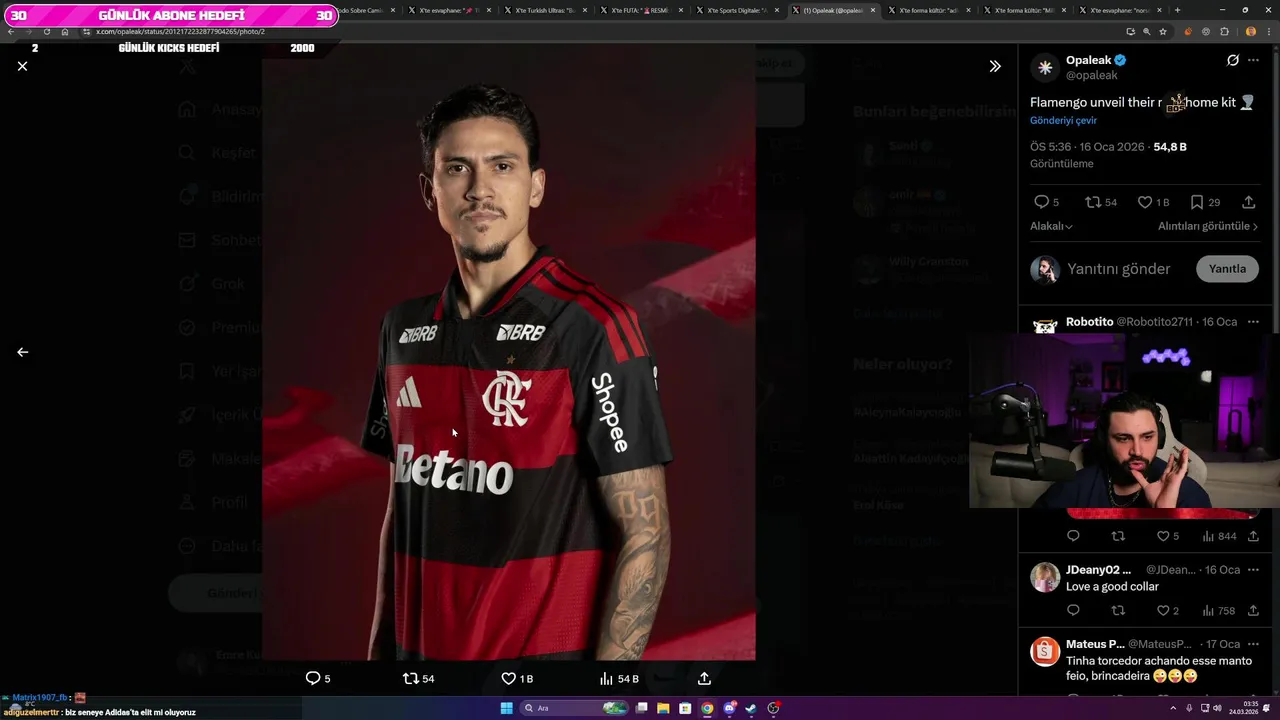1280x720 pixels.
Task: Open the @opaleak handle link
Action: click(1092, 75)
